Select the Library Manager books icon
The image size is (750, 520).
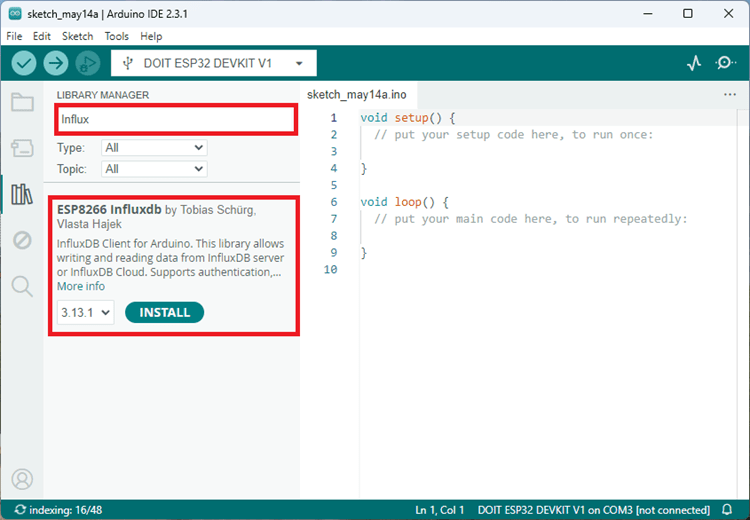tap(21, 194)
